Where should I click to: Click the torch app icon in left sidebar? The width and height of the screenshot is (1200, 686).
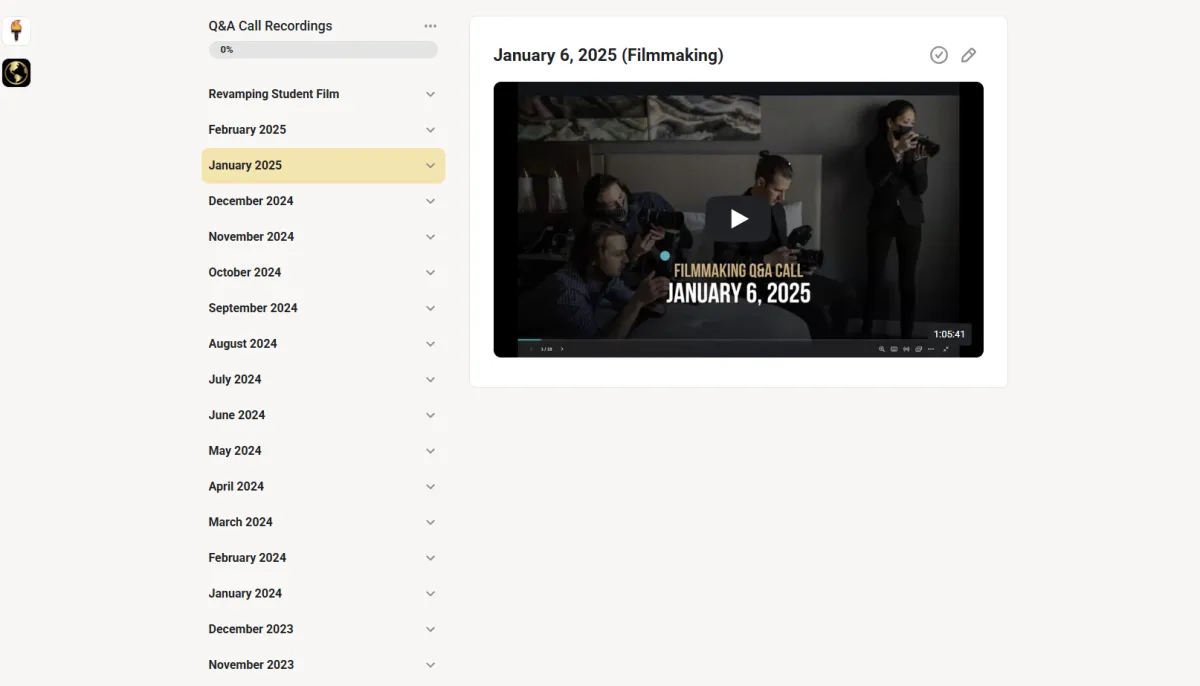click(x=16, y=30)
